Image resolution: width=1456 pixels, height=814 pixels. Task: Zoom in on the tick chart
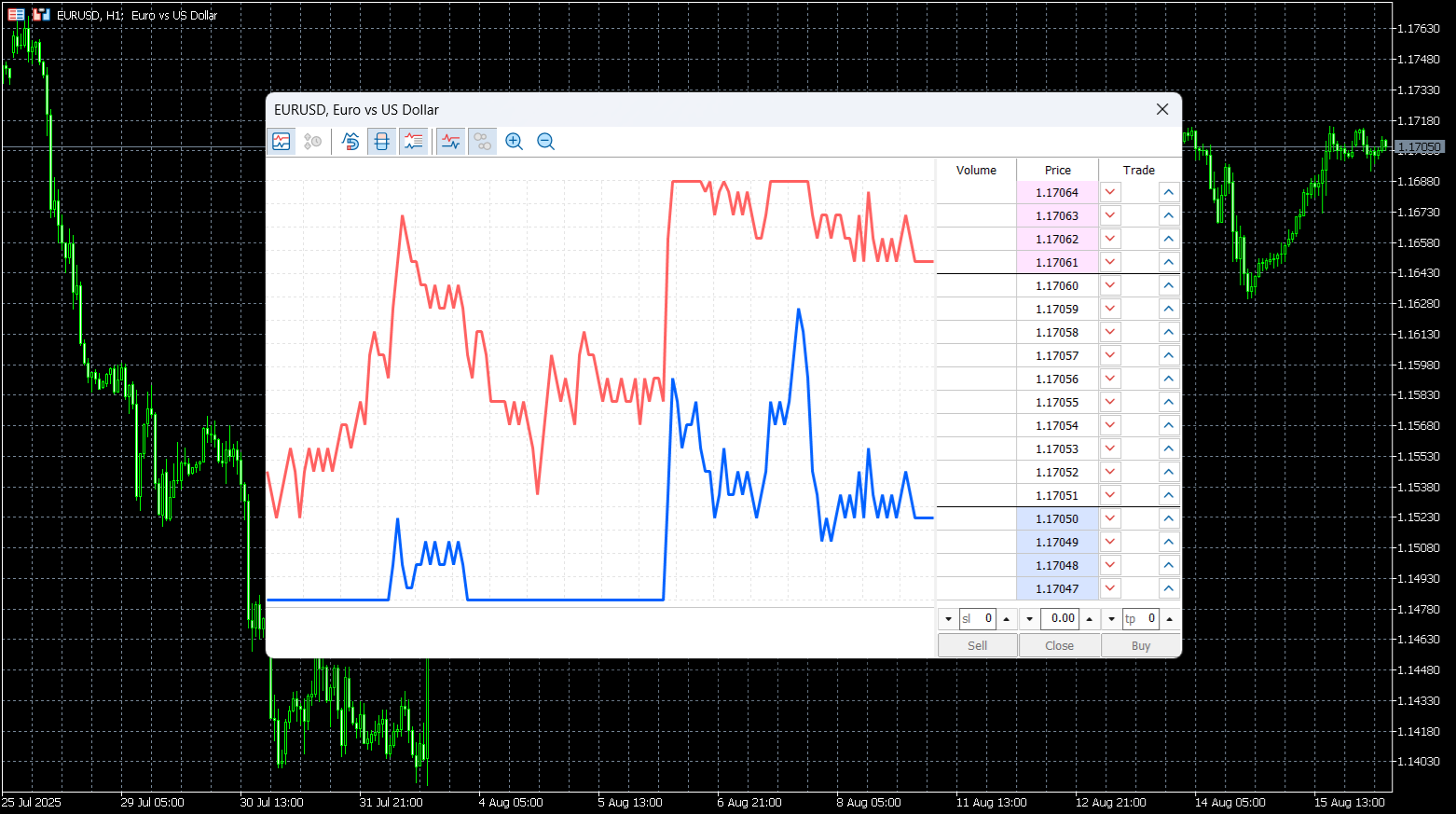coord(515,142)
